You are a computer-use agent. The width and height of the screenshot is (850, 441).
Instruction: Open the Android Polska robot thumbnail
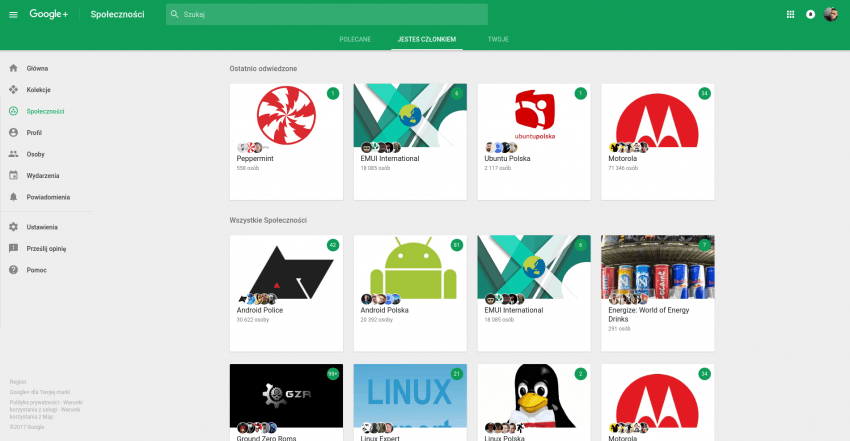pyautogui.click(x=410, y=267)
